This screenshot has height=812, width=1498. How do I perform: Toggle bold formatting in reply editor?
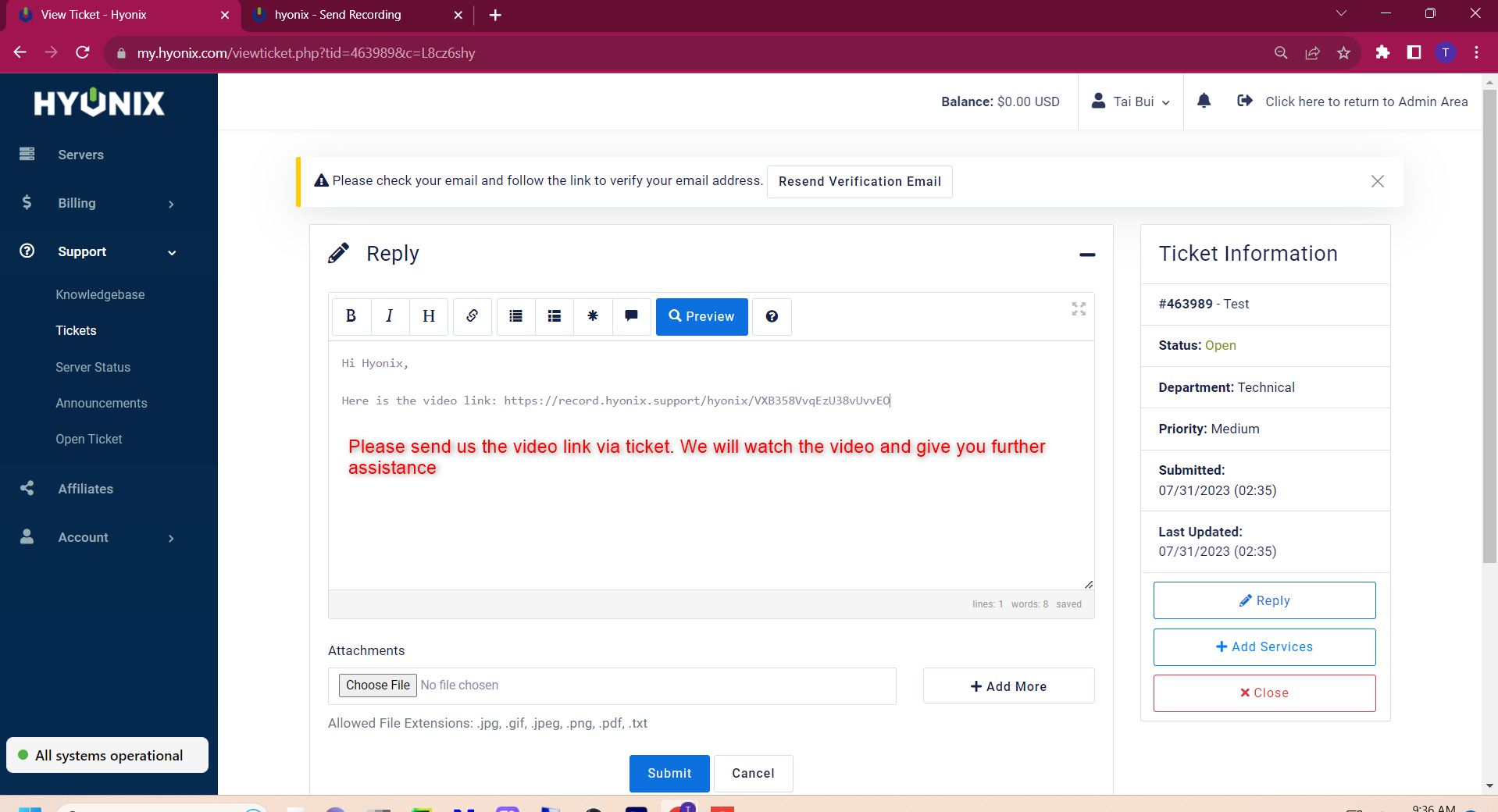tap(351, 316)
